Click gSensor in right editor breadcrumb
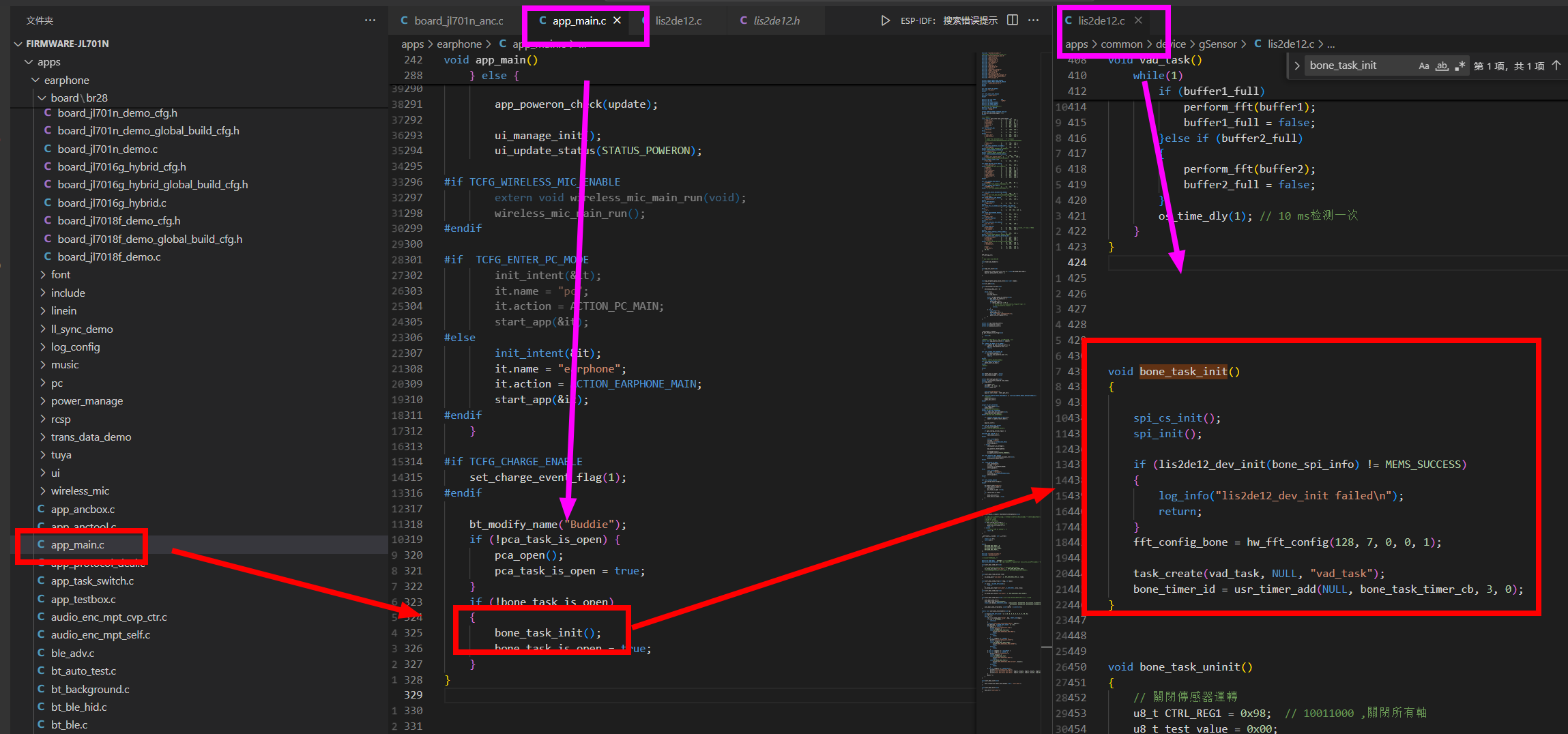Screen dimensions: 1568x734 tap(1218, 44)
